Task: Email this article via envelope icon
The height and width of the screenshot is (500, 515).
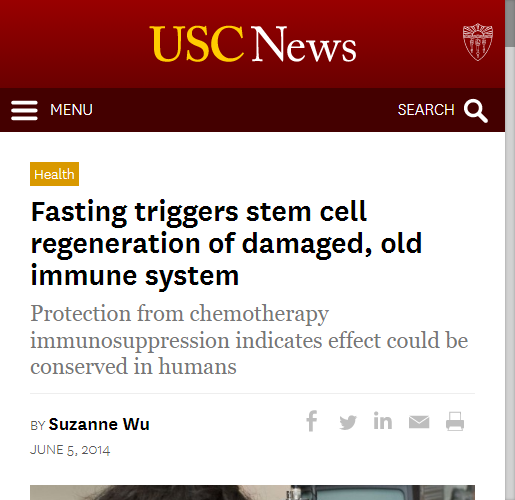Action: tap(419, 422)
